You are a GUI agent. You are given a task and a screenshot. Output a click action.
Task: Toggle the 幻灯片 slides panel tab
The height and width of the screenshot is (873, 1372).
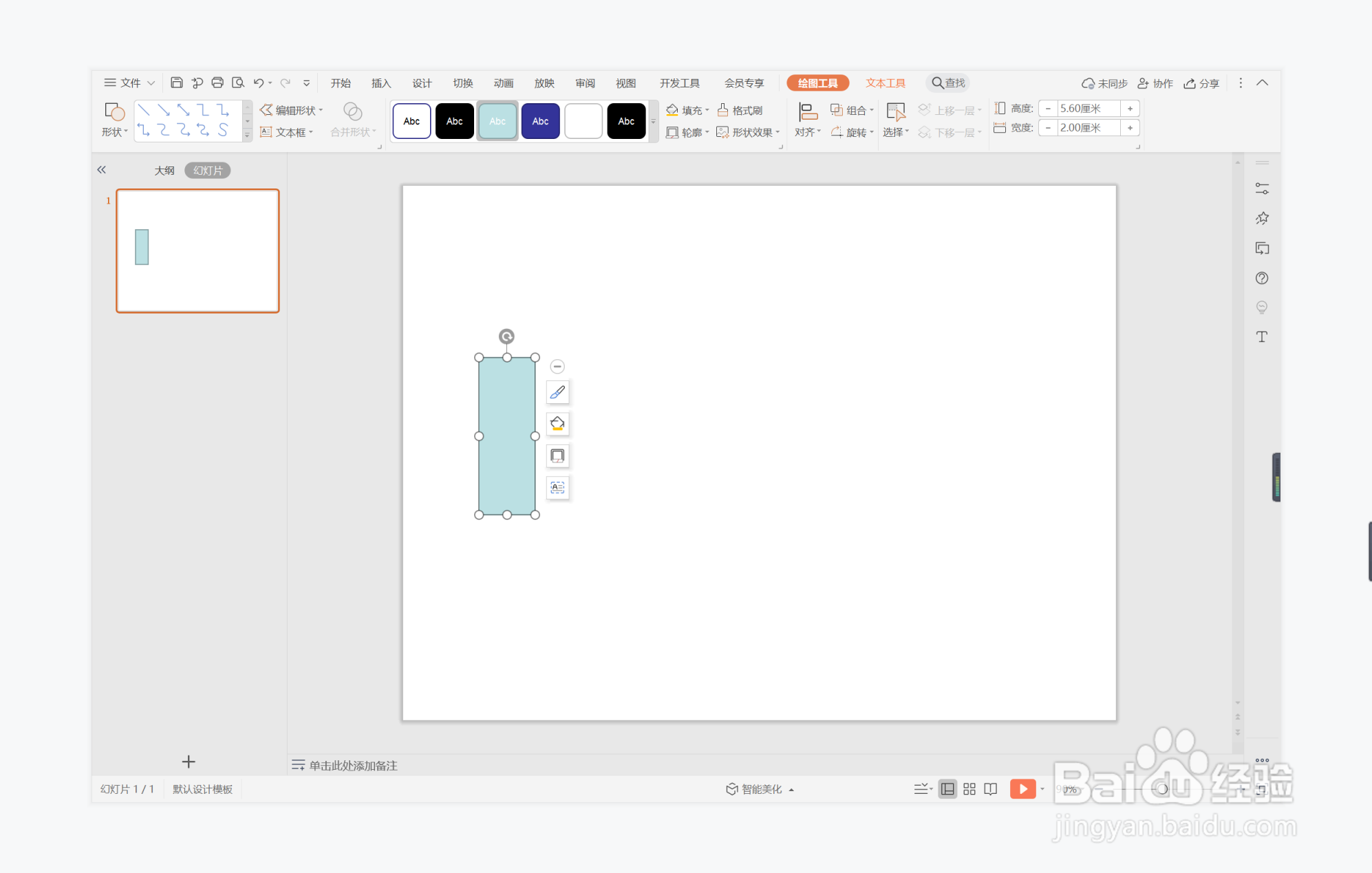pyautogui.click(x=208, y=171)
